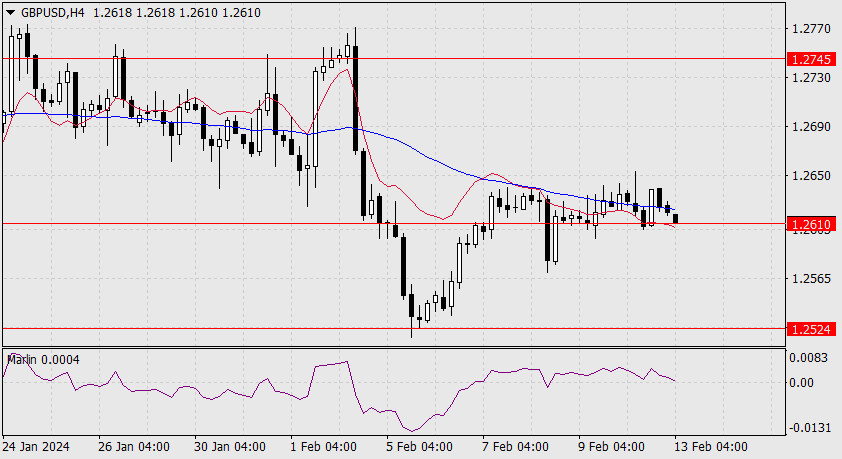Image resolution: width=842 pixels, height=459 pixels.
Task: Click the Marlin 0.0004 indicator label
Action: click(43, 360)
